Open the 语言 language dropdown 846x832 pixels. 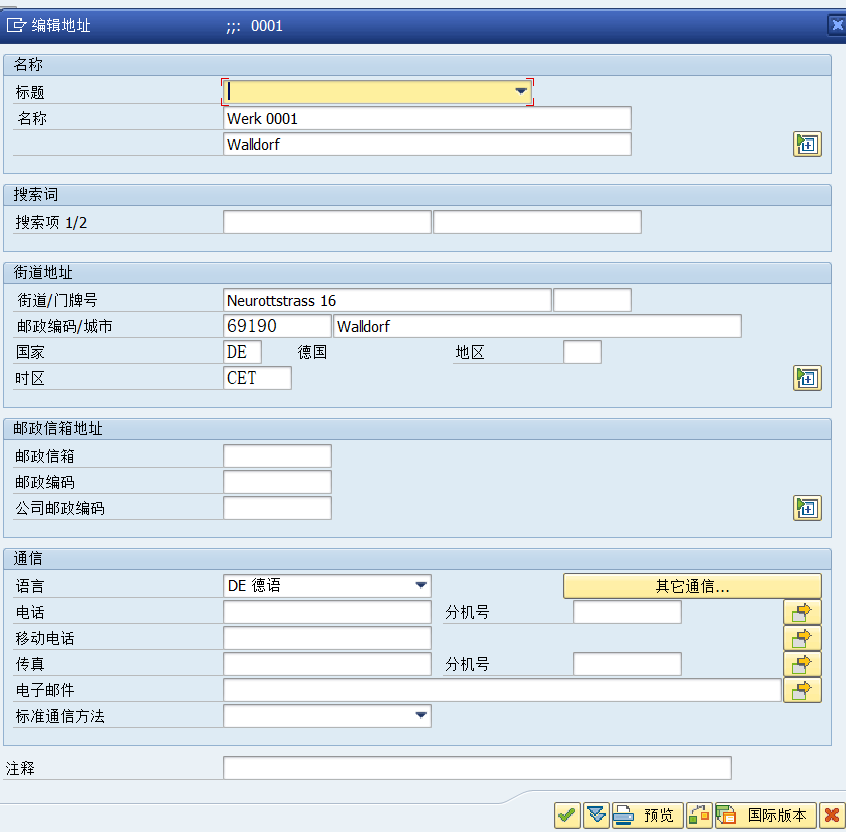[x=421, y=585]
